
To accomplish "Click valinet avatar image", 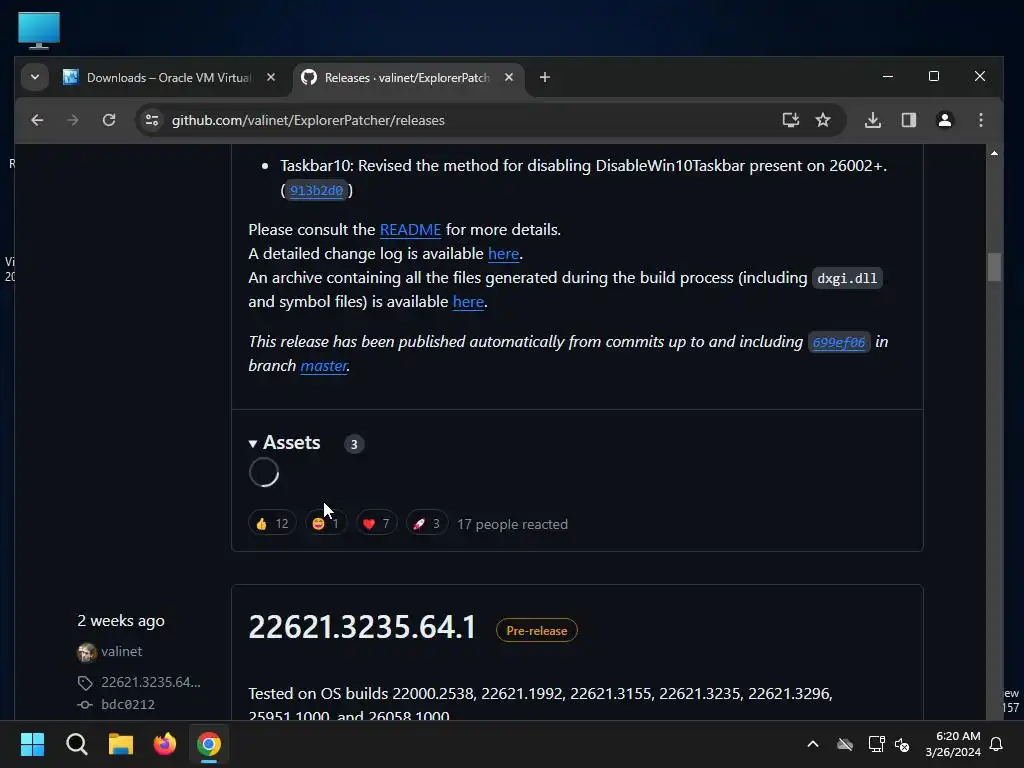I will [86, 652].
